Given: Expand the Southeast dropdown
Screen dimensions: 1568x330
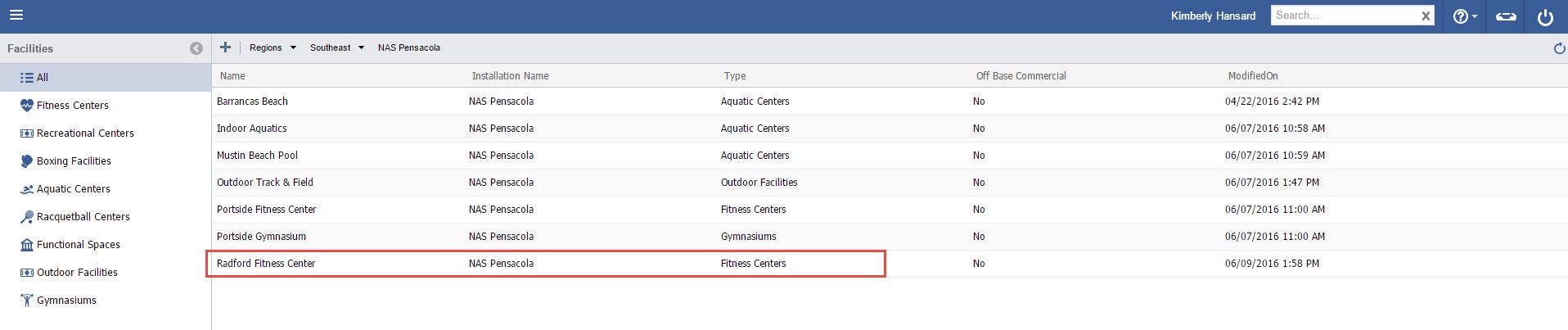Looking at the screenshot, I should click(x=336, y=47).
